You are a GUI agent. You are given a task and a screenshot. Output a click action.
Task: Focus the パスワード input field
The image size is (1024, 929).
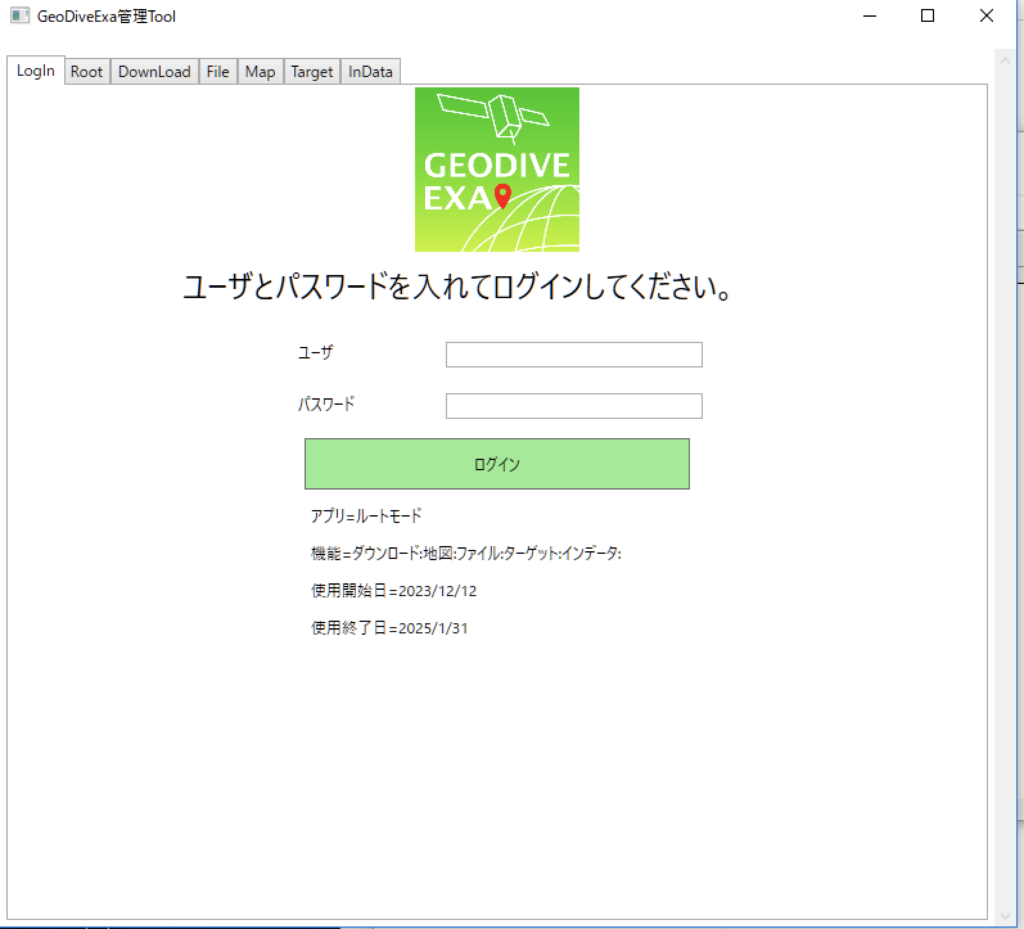click(x=574, y=405)
